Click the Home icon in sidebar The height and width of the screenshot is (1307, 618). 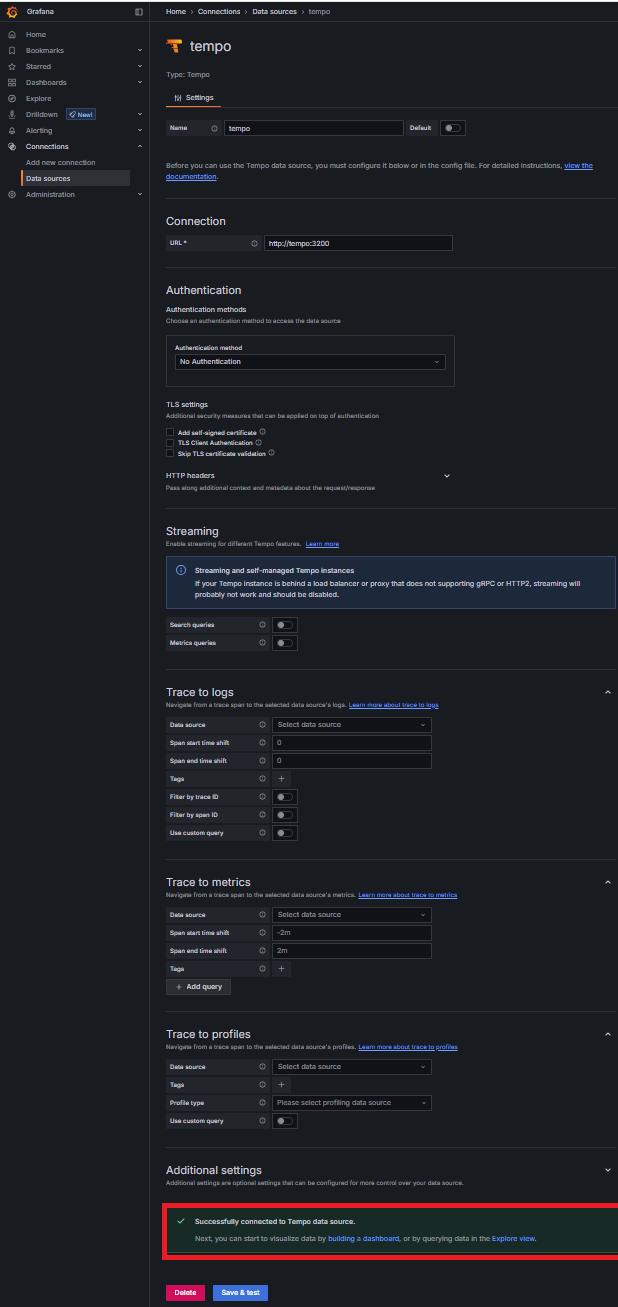[x=12, y=34]
